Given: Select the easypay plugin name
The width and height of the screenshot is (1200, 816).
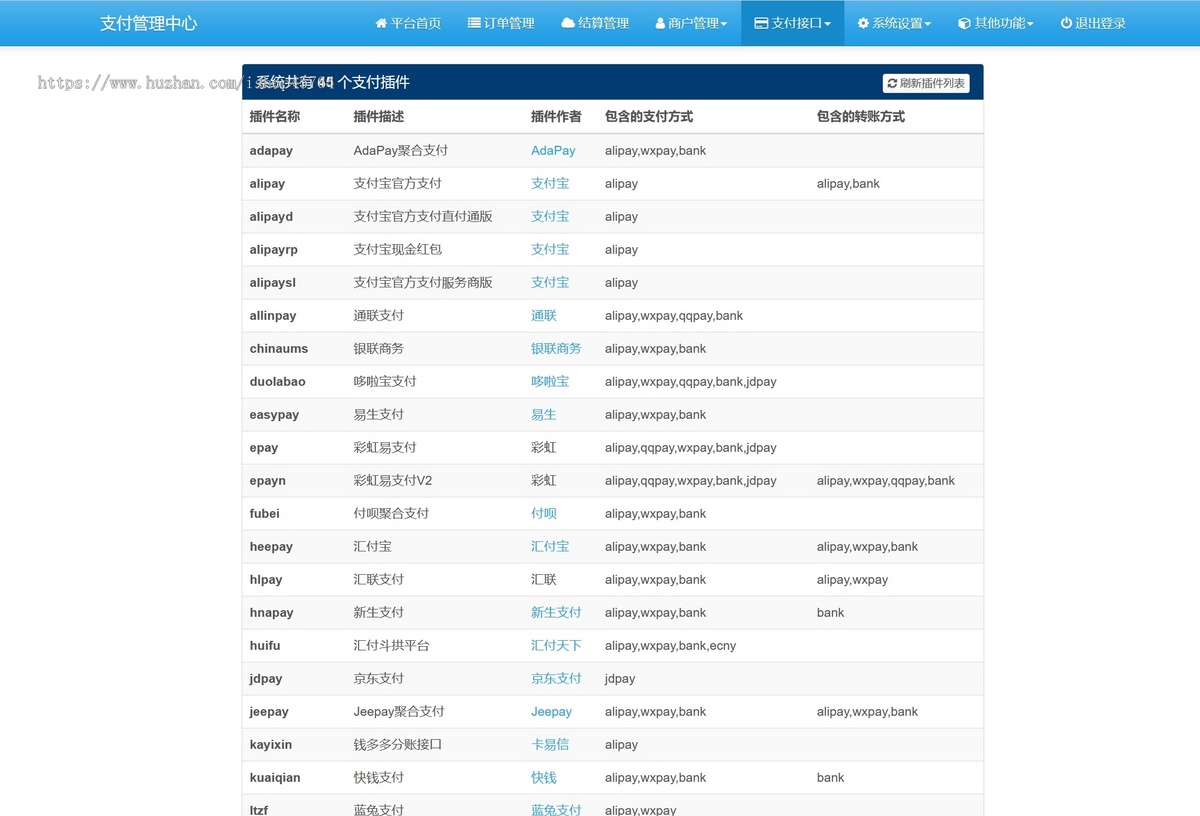Looking at the screenshot, I should pos(275,415).
